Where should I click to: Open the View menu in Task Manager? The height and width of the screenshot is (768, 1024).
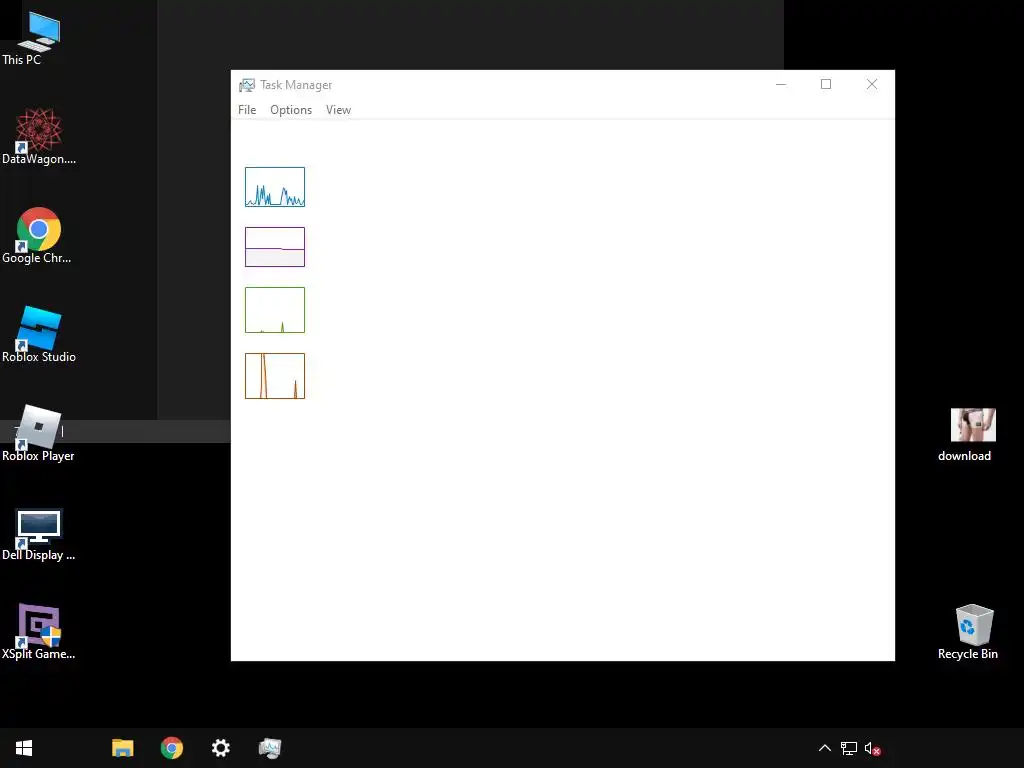(338, 110)
